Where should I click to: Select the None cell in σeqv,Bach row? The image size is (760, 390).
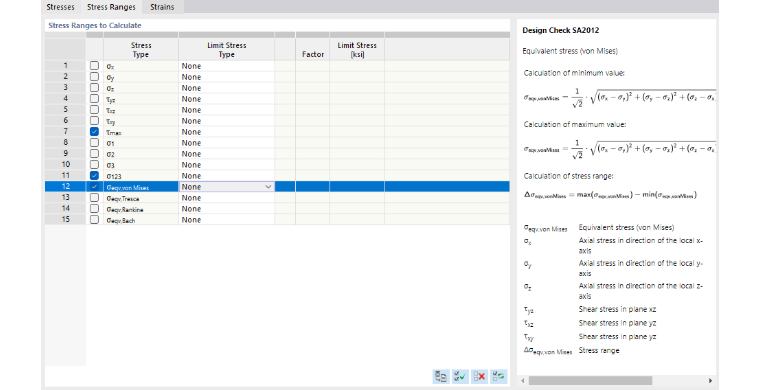coord(226,220)
